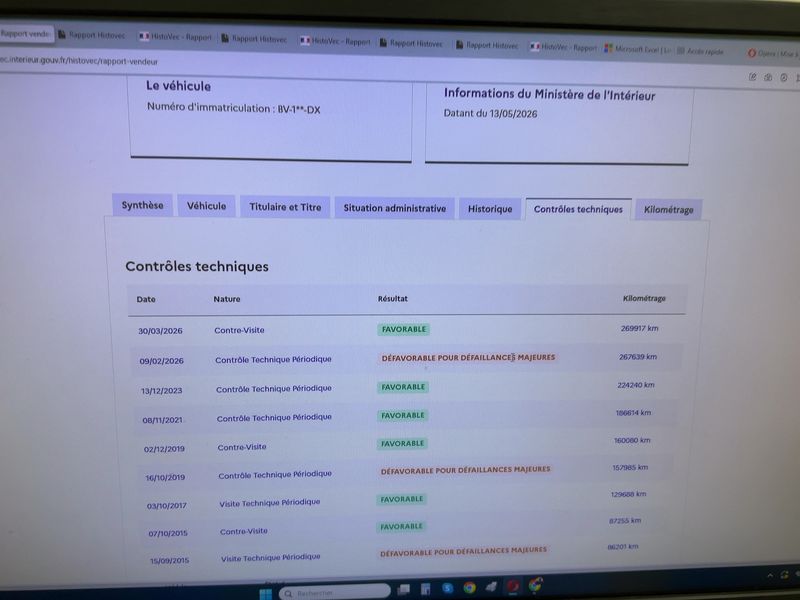Click Contre-Visite on the 30/03/2026 row
800x600 pixels.
(239, 330)
